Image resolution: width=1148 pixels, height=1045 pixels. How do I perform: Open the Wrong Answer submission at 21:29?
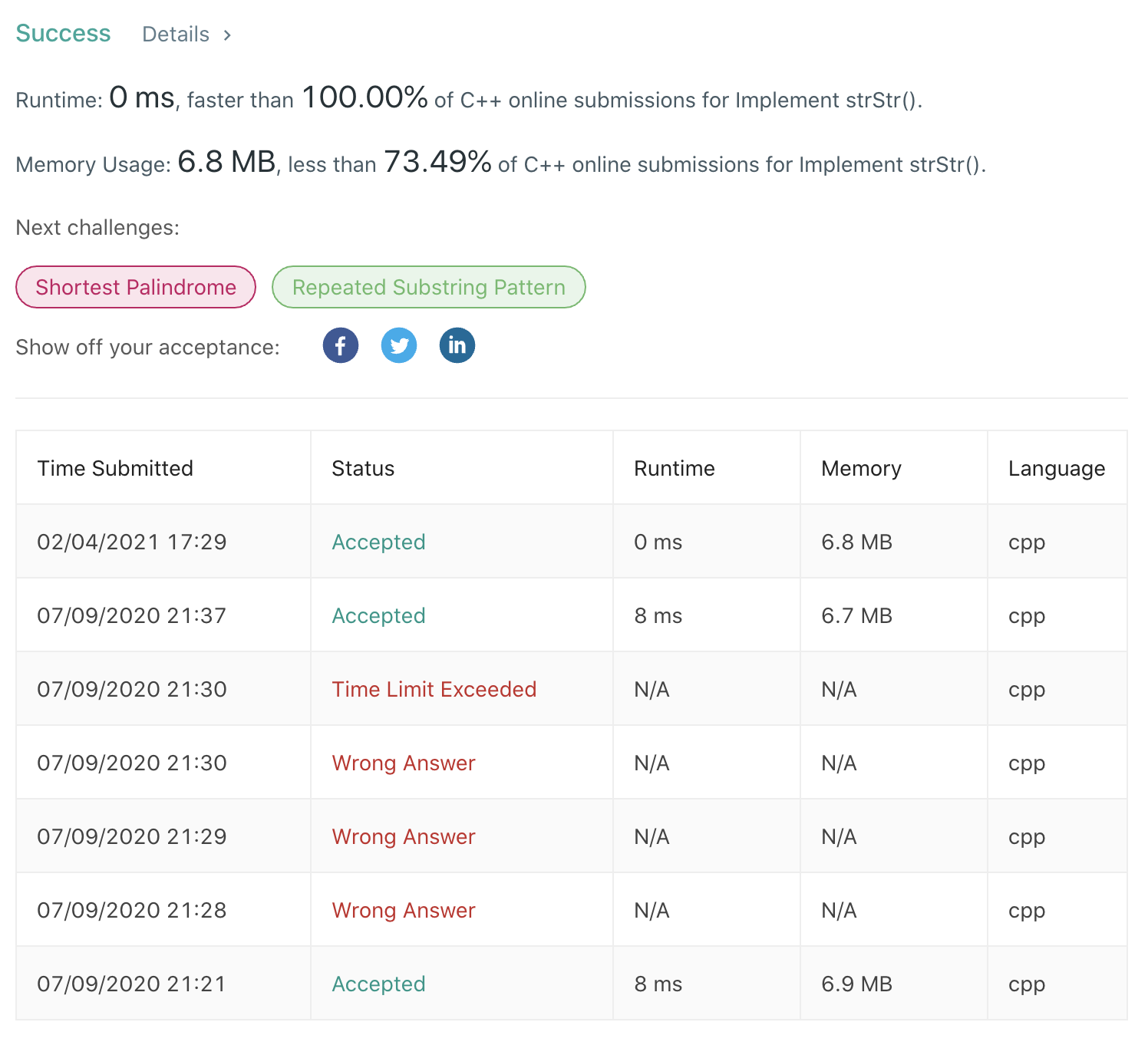(403, 836)
